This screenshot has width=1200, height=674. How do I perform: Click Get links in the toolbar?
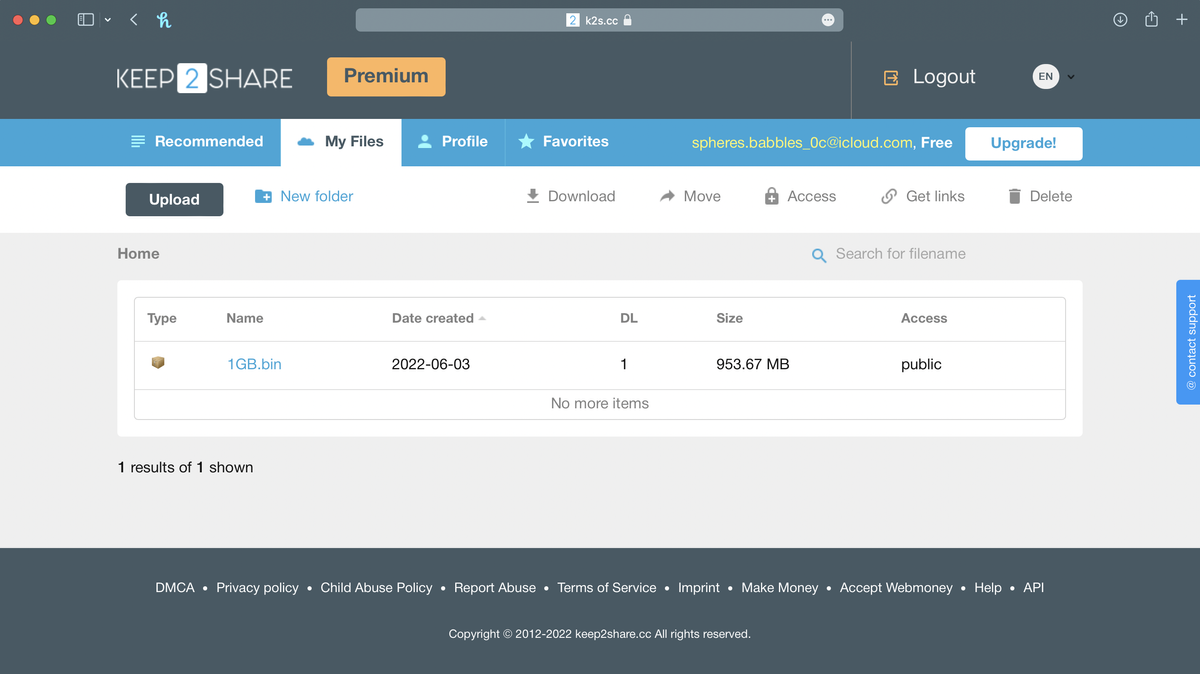pos(922,196)
